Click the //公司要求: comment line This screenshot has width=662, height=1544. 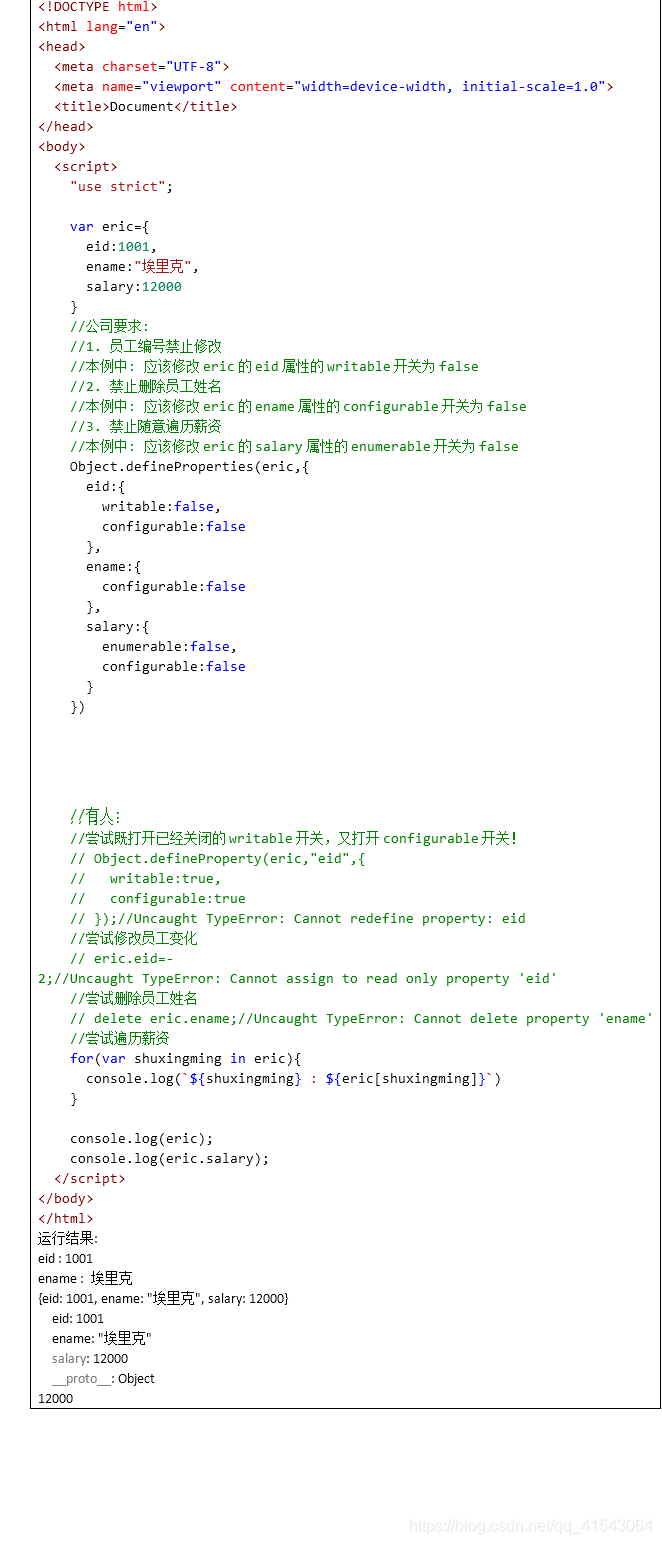(109, 326)
